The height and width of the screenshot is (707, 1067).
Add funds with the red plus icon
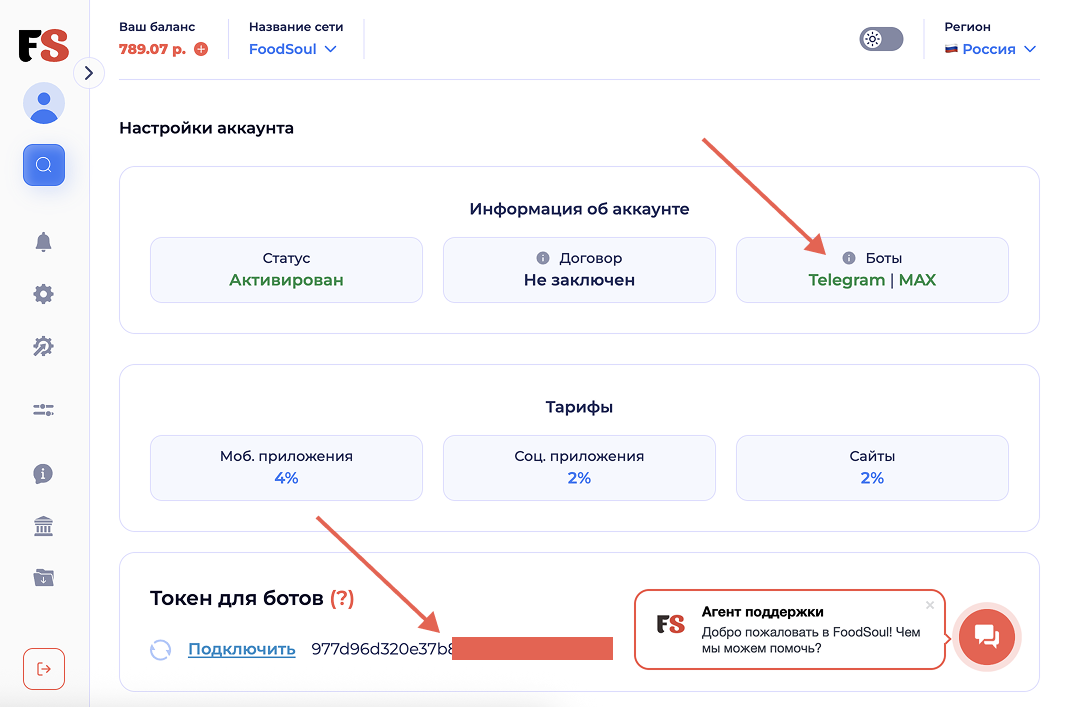[x=201, y=49]
